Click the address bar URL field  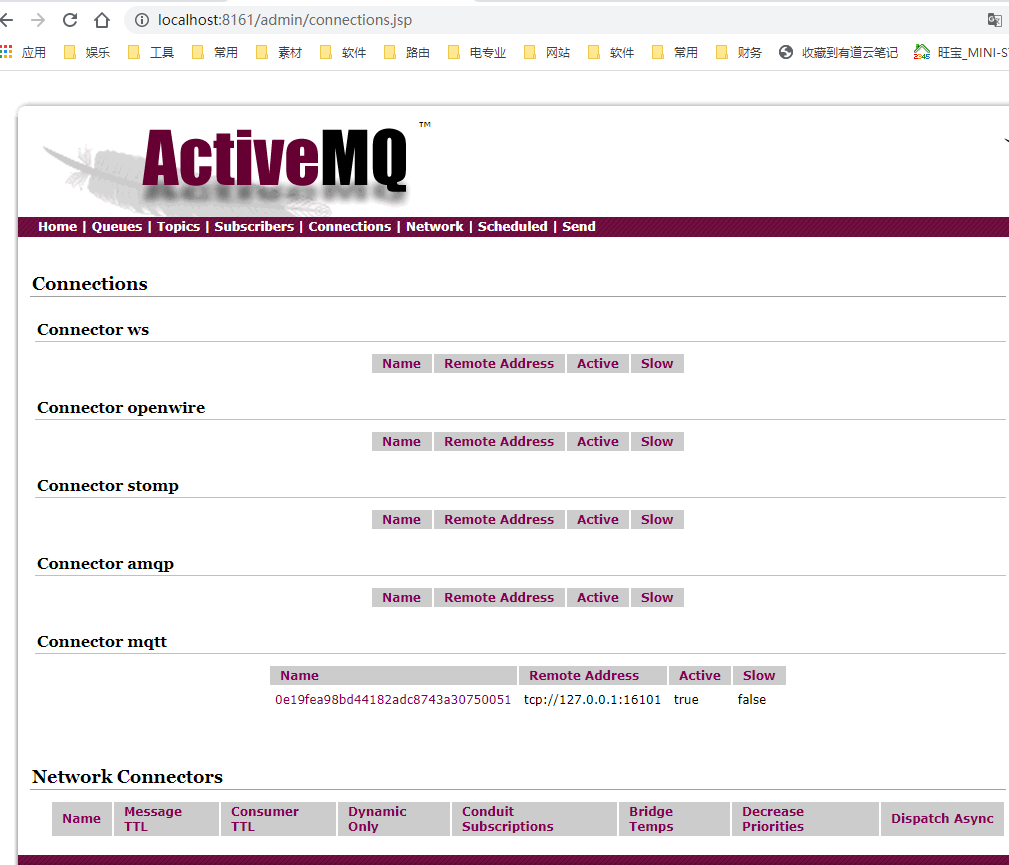tap(500, 20)
